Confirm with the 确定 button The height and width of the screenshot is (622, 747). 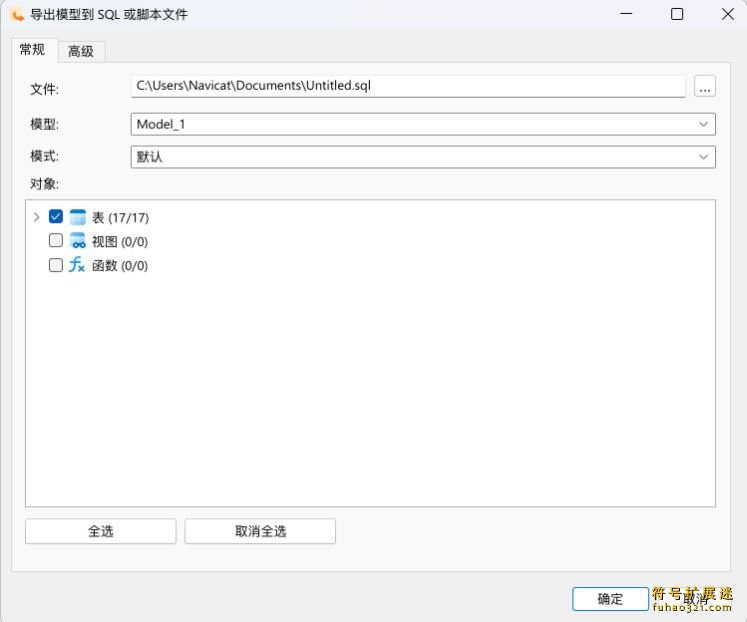tap(610, 599)
